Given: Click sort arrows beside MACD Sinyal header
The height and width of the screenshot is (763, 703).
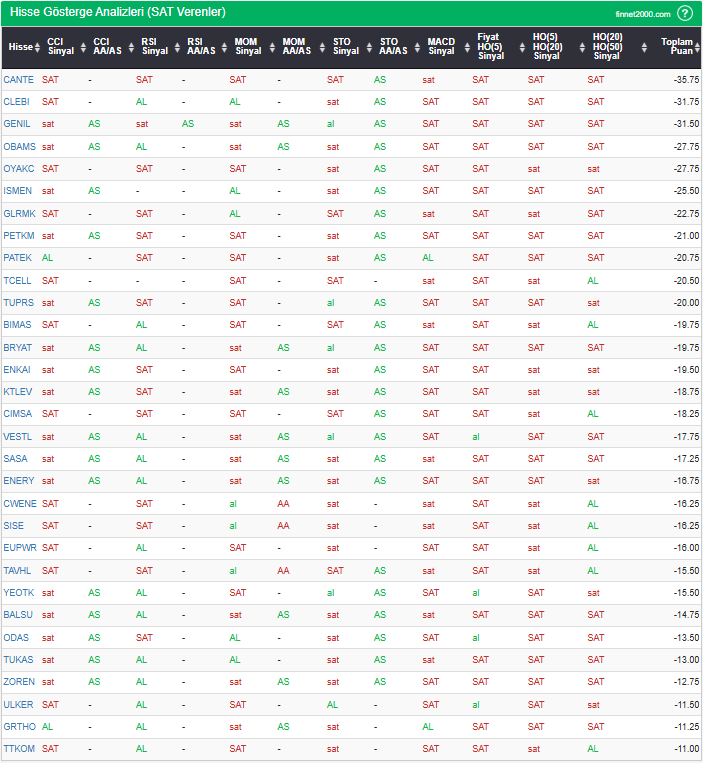Looking at the screenshot, I should [461, 47].
